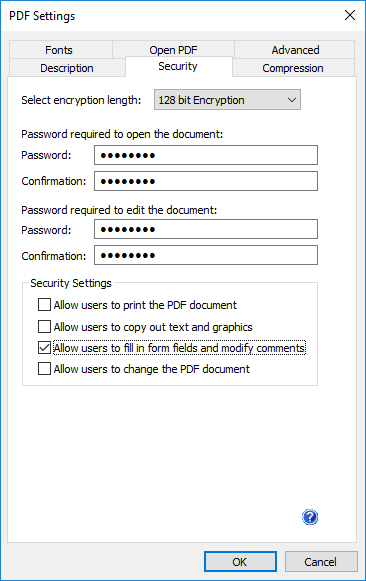Image resolution: width=366 pixels, height=581 pixels.
Task: Click the open-document Confirmation field
Action: click(206, 181)
